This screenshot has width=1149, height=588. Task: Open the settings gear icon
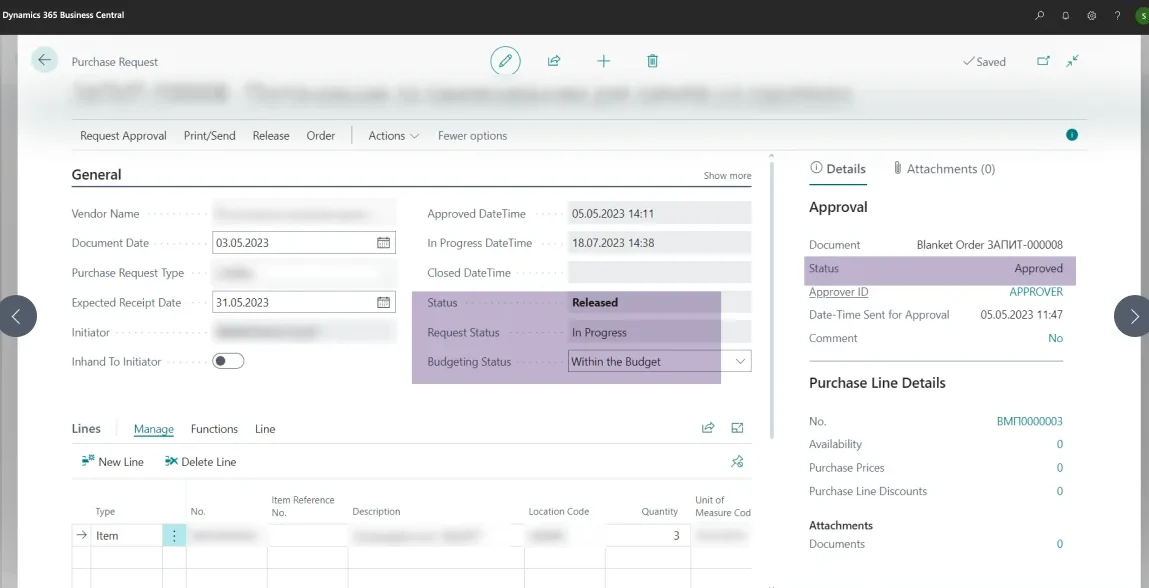pos(1092,16)
